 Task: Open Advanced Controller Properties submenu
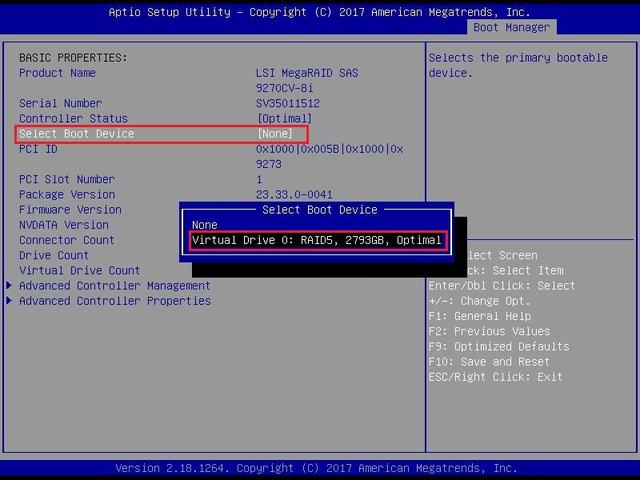pos(114,301)
